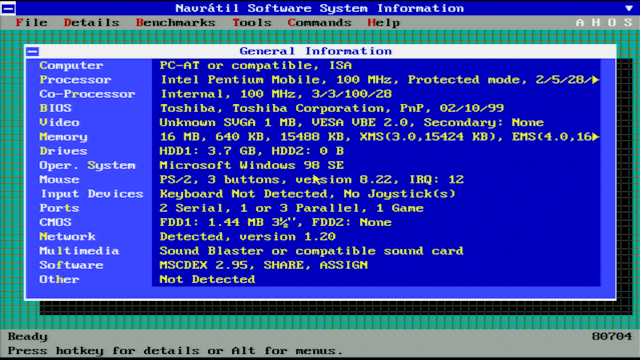
Task: Click the 'General Information' window title
Action: pyautogui.click(x=316, y=51)
